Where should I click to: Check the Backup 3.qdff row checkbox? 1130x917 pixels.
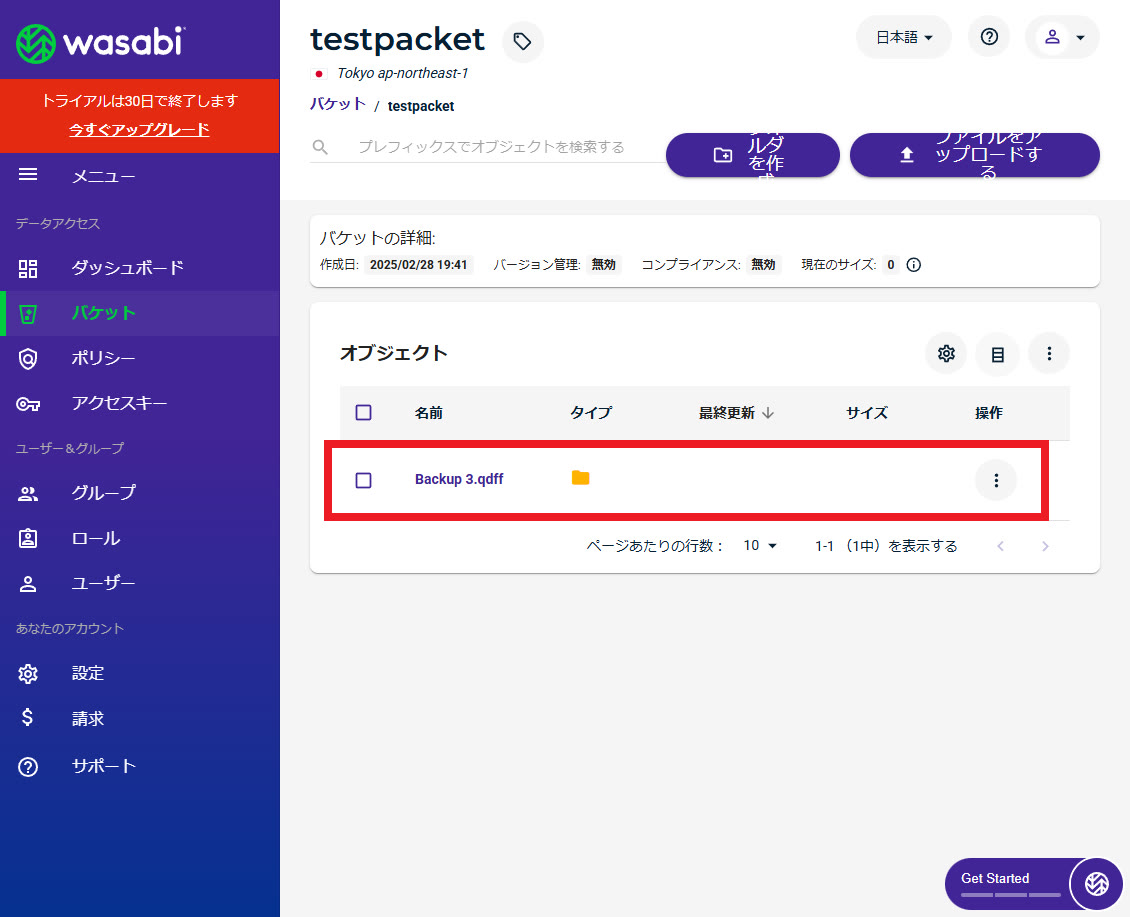[364, 480]
